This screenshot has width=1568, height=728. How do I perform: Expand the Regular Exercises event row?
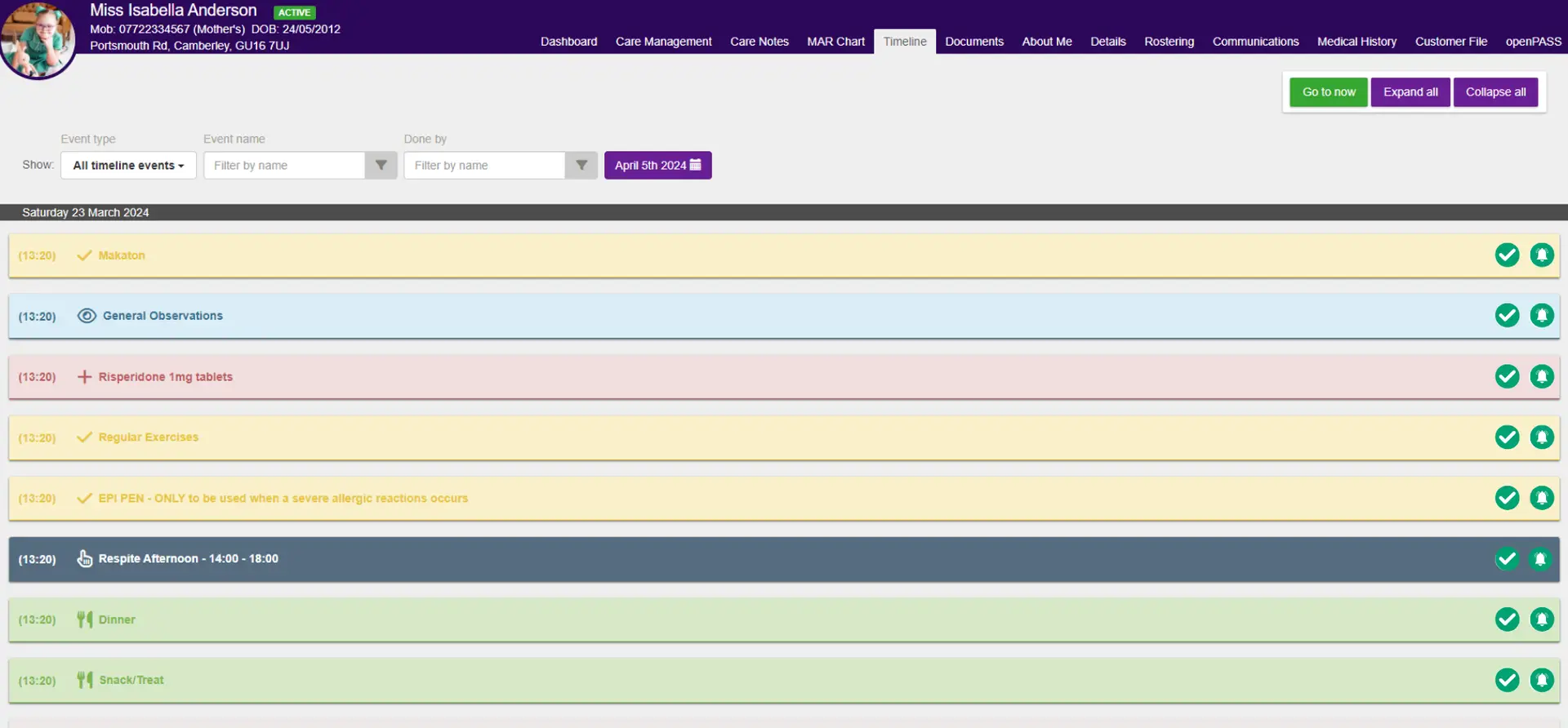click(x=784, y=437)
